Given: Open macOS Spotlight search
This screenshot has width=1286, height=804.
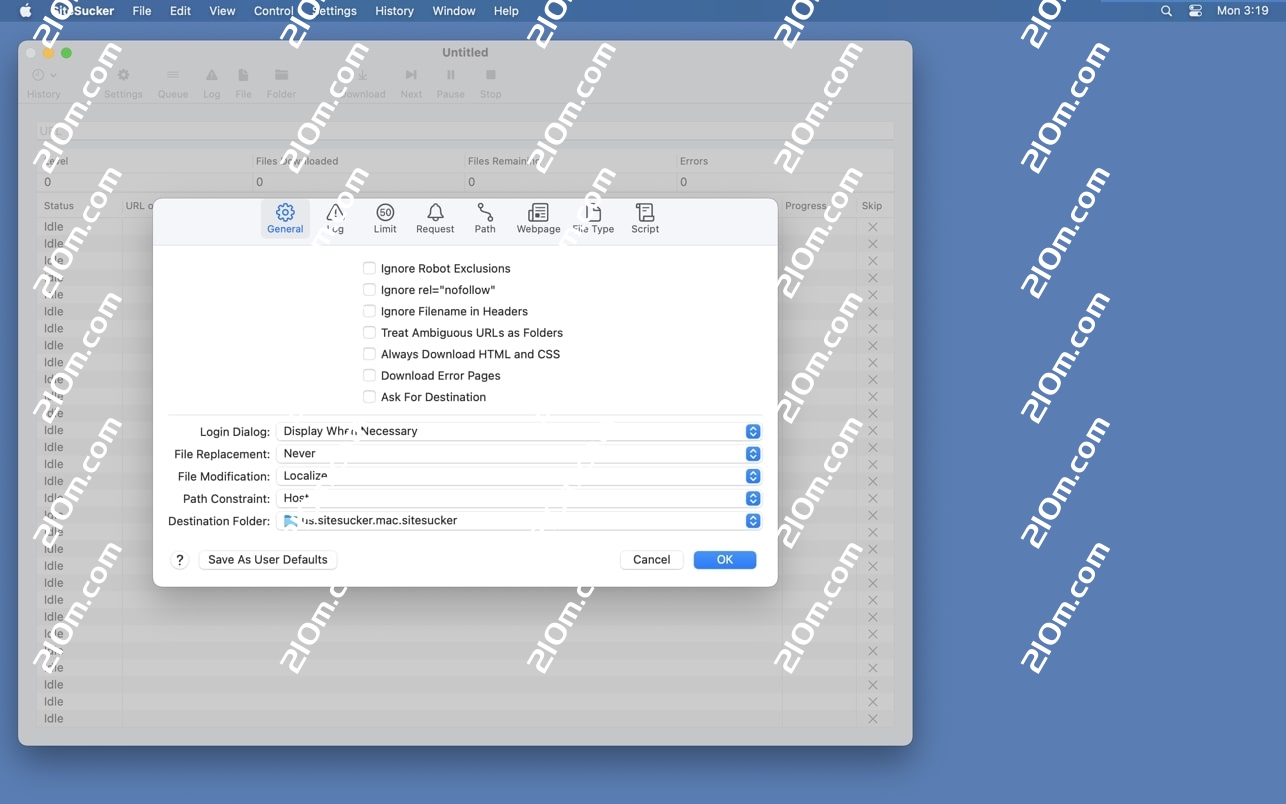Looking at the screenshot, I should click(1166, 11).
